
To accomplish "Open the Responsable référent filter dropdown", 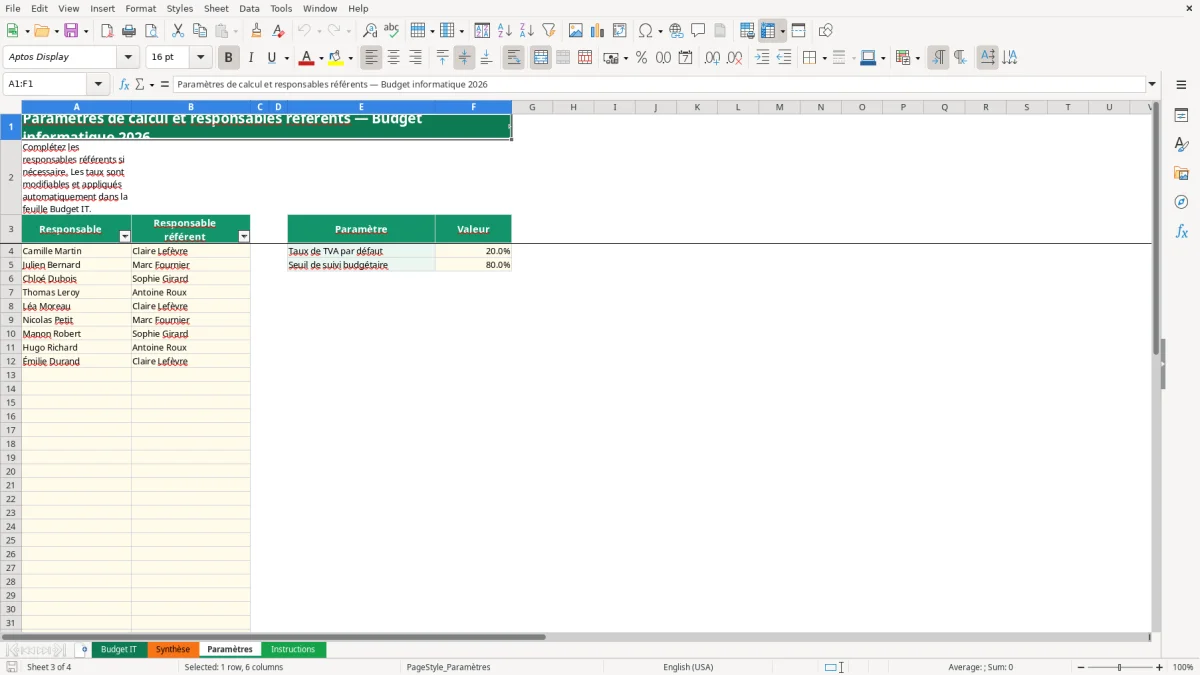I will pos(244,237).
